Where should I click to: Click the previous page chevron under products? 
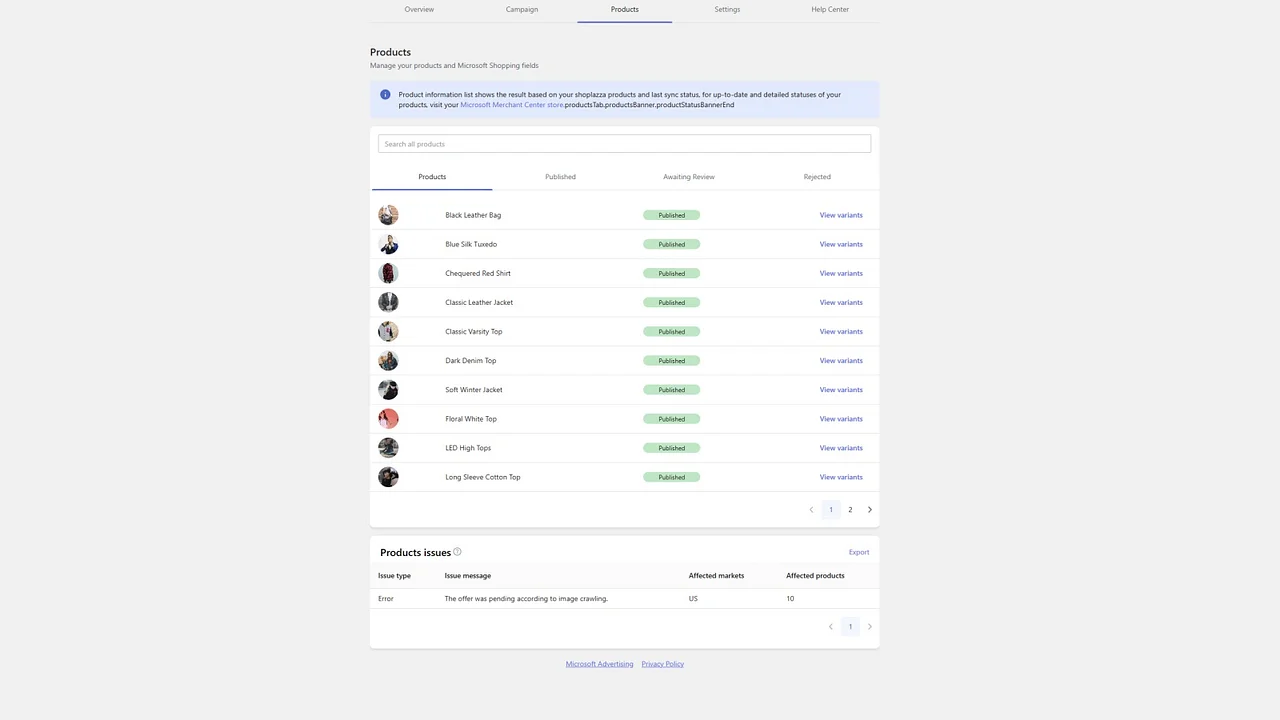tap(811, 509)
